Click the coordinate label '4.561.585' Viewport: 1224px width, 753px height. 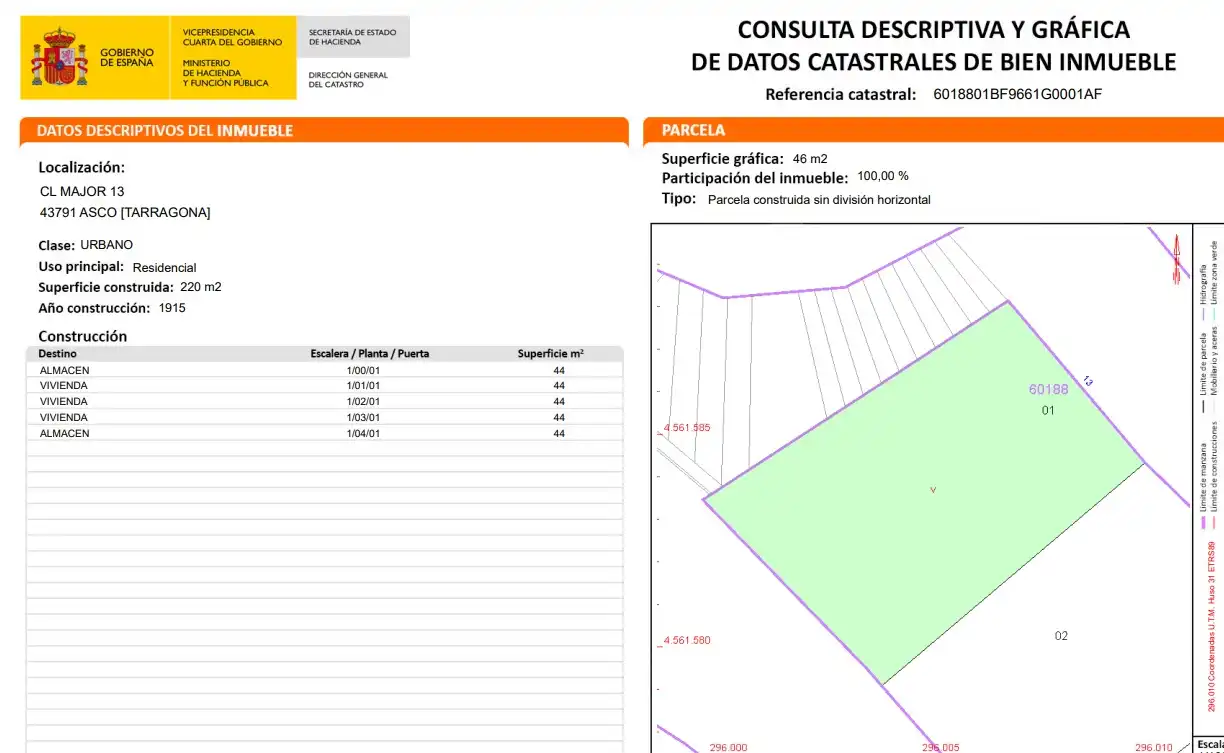pyautogui.click(x=686, y=428)
